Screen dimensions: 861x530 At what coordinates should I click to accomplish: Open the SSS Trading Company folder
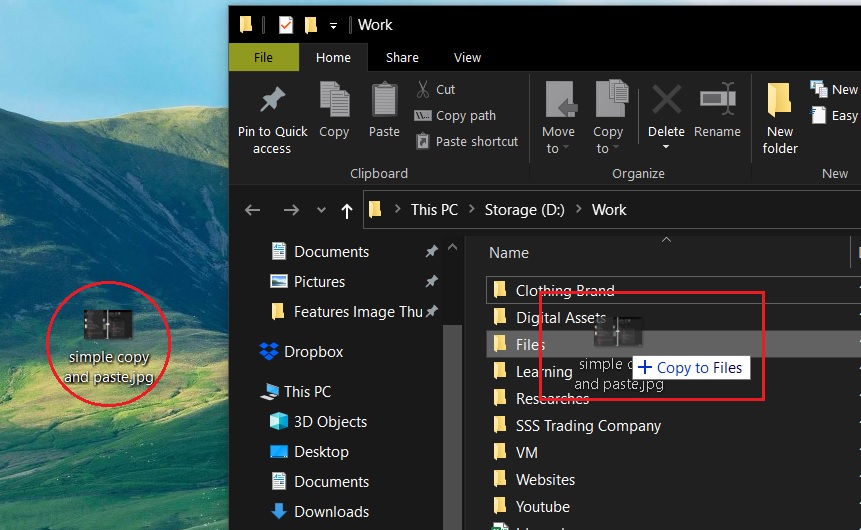coord(587,425)
